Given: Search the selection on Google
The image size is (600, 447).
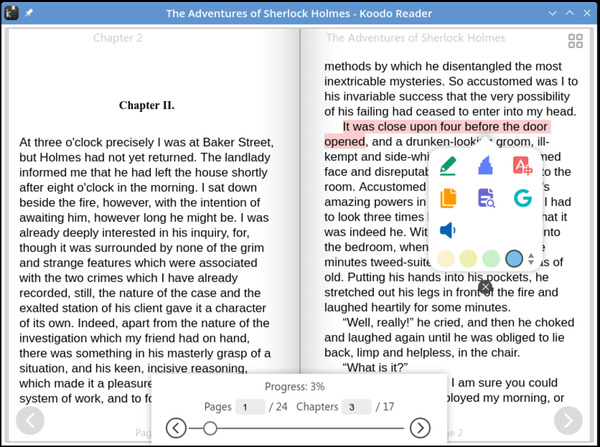Looking at the screenshot, I should click(523, 198).
